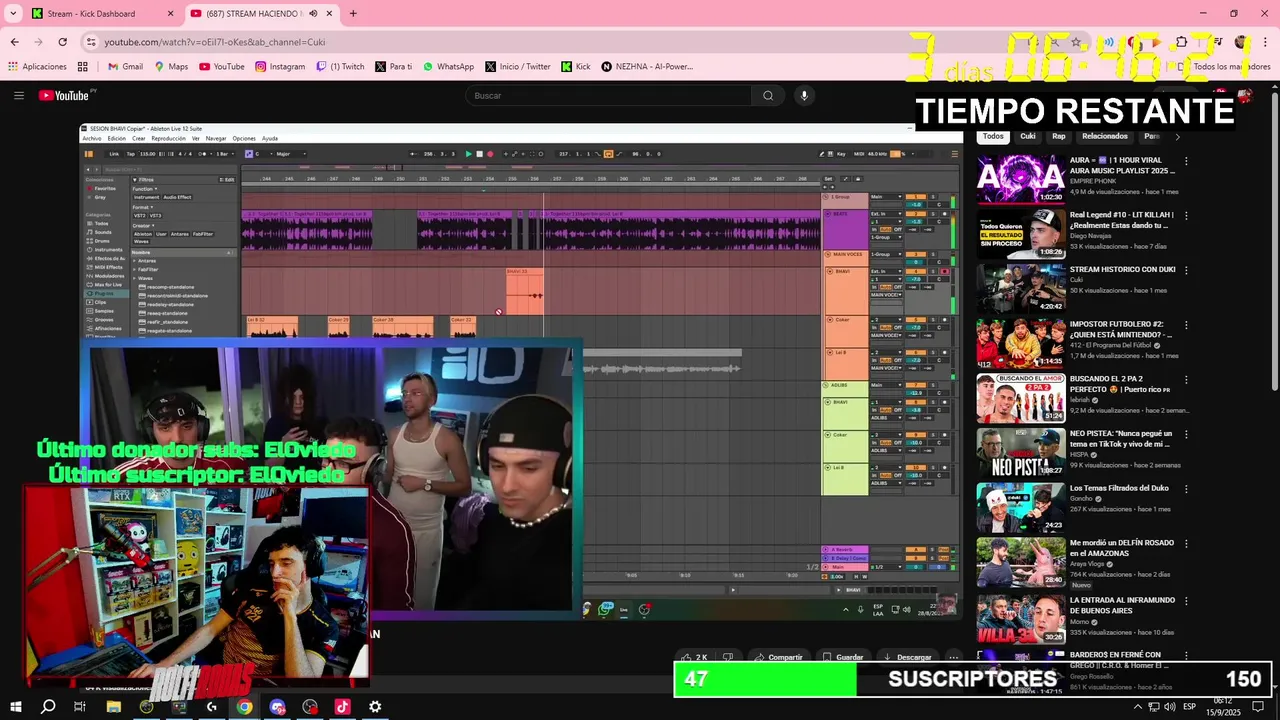Open Ableton's Opciones menu
The image size is (1280, 720).
click(244, 138)
